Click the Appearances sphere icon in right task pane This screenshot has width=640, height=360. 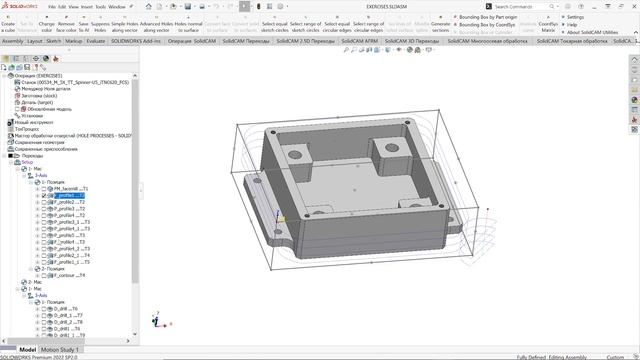coord(634,100)
